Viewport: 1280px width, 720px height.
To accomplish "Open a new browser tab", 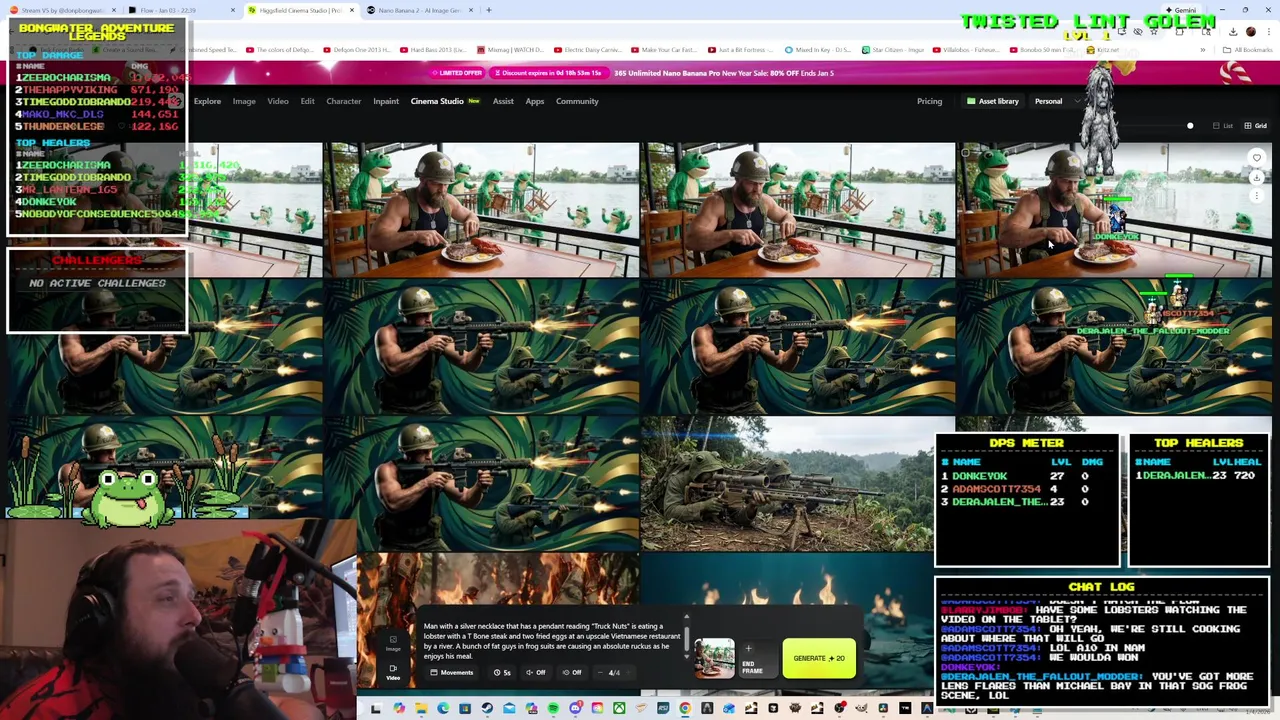I will 489,10.
